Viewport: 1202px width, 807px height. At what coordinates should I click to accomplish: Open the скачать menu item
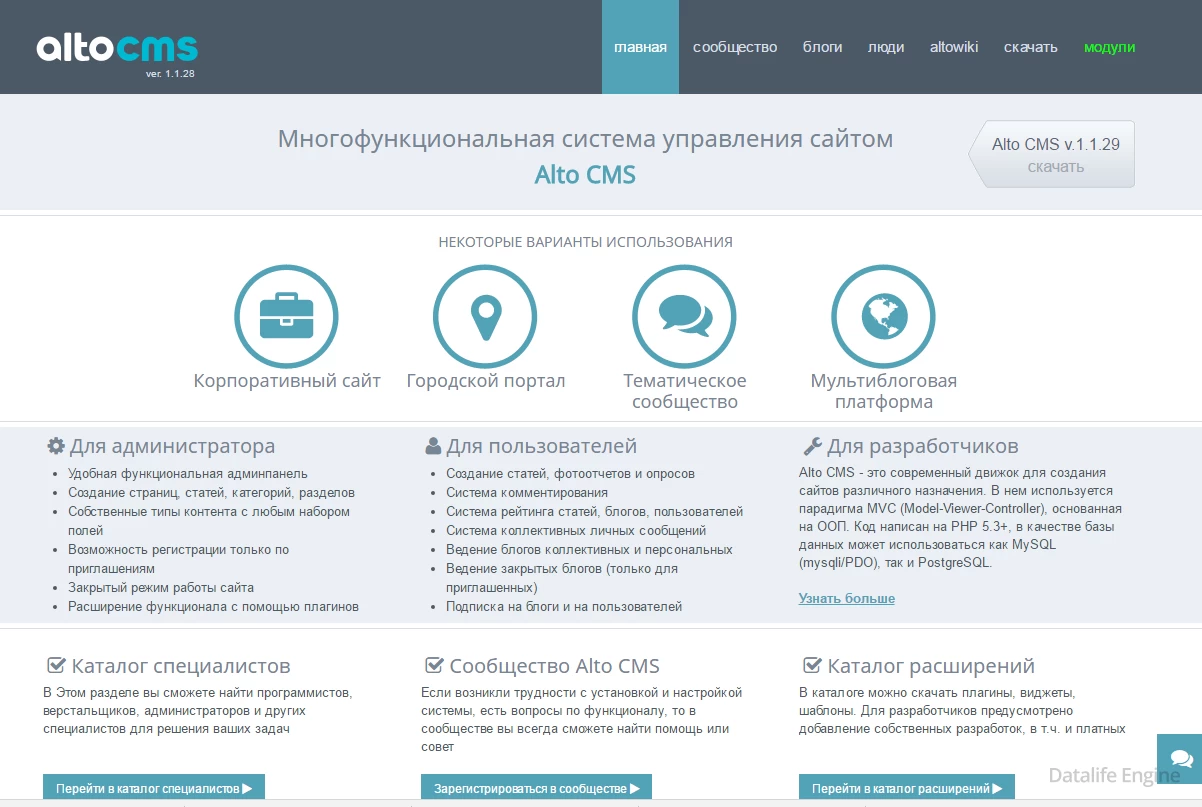[1031, 47]
